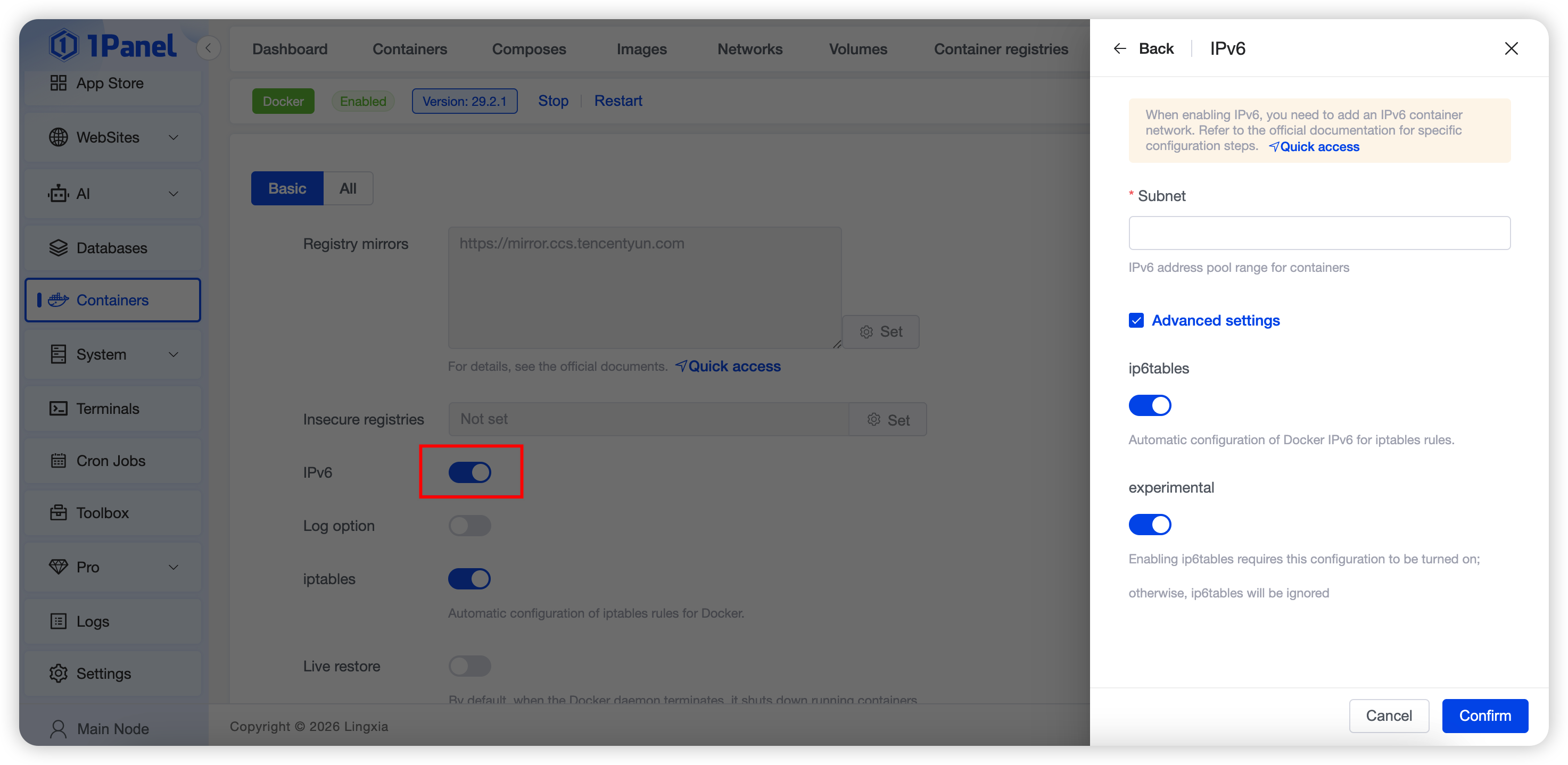Click the Cron Jobs calendar icon
Viewport: 1568px width, 765px height.
click(x=59, y=461)
